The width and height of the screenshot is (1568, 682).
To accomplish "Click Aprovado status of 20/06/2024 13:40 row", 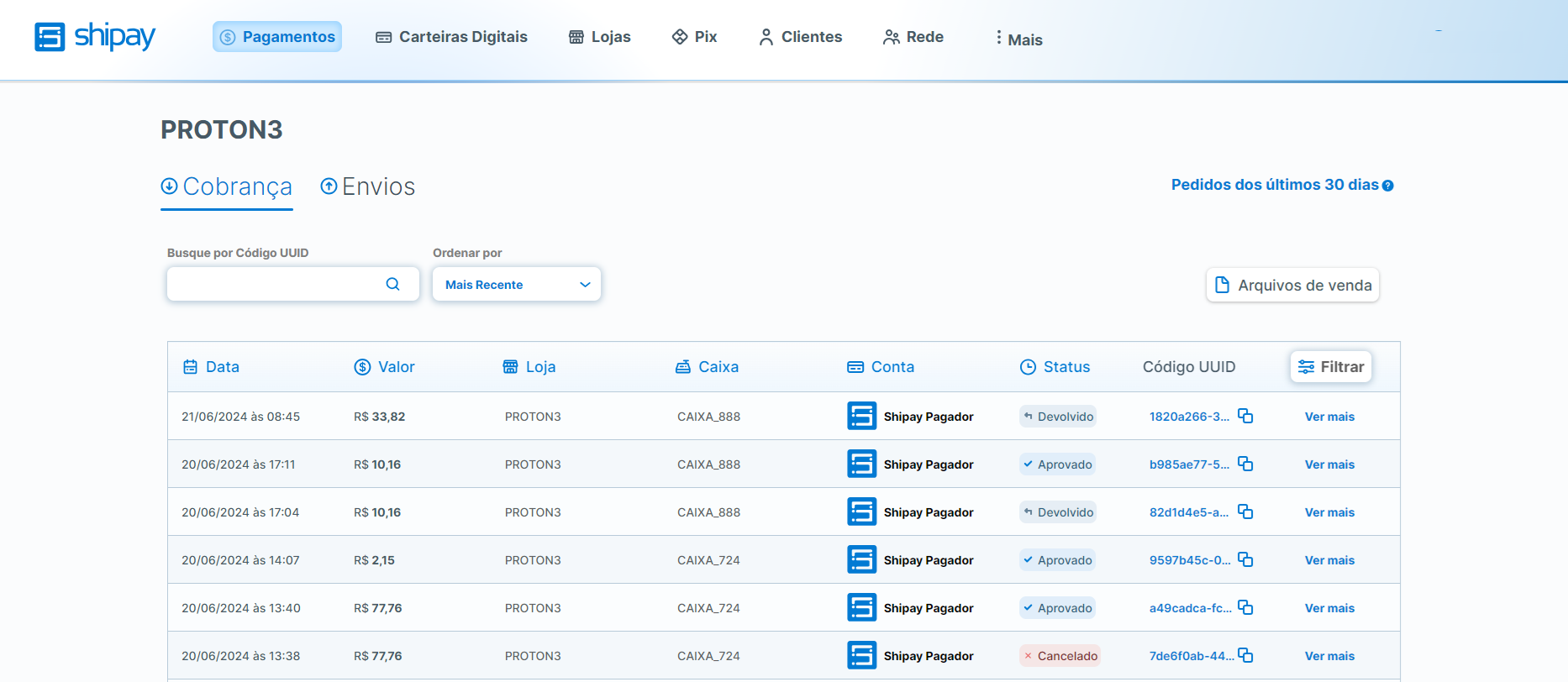I will [1057, 608].
